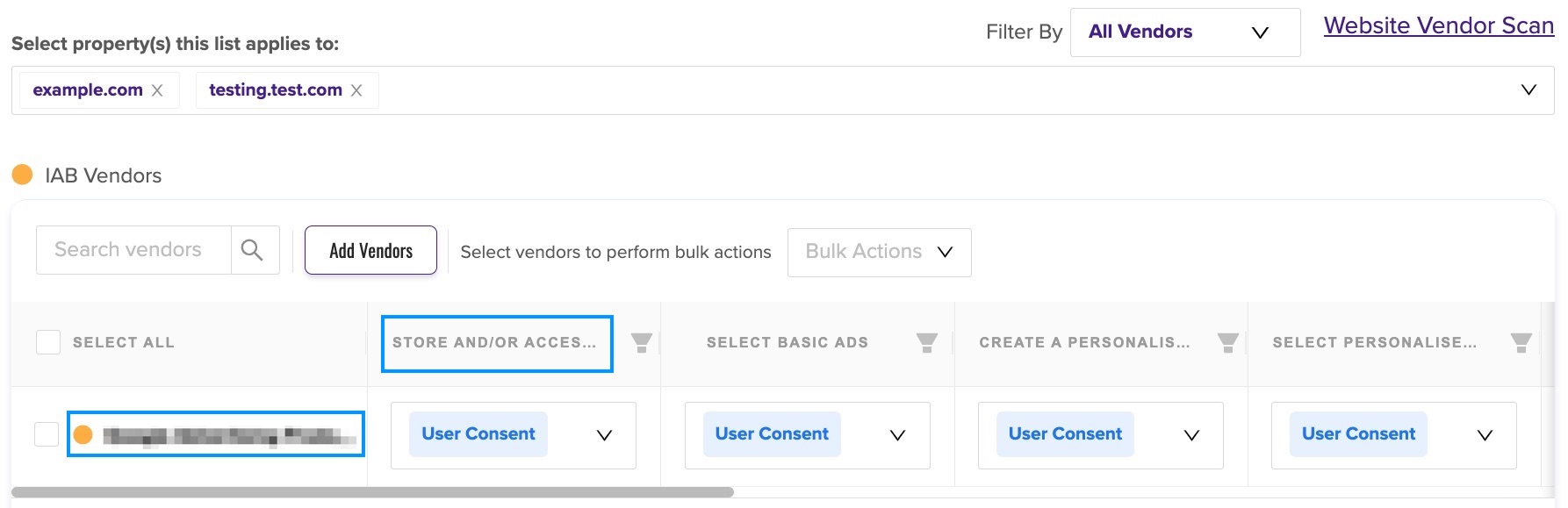Screen dimensions: 1568x508
Task: Check the Select All checkbox
Action: [x=48, y=342]
